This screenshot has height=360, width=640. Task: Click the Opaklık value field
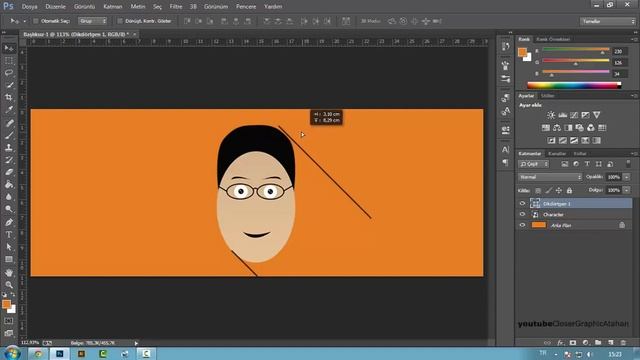click(613, 177)
